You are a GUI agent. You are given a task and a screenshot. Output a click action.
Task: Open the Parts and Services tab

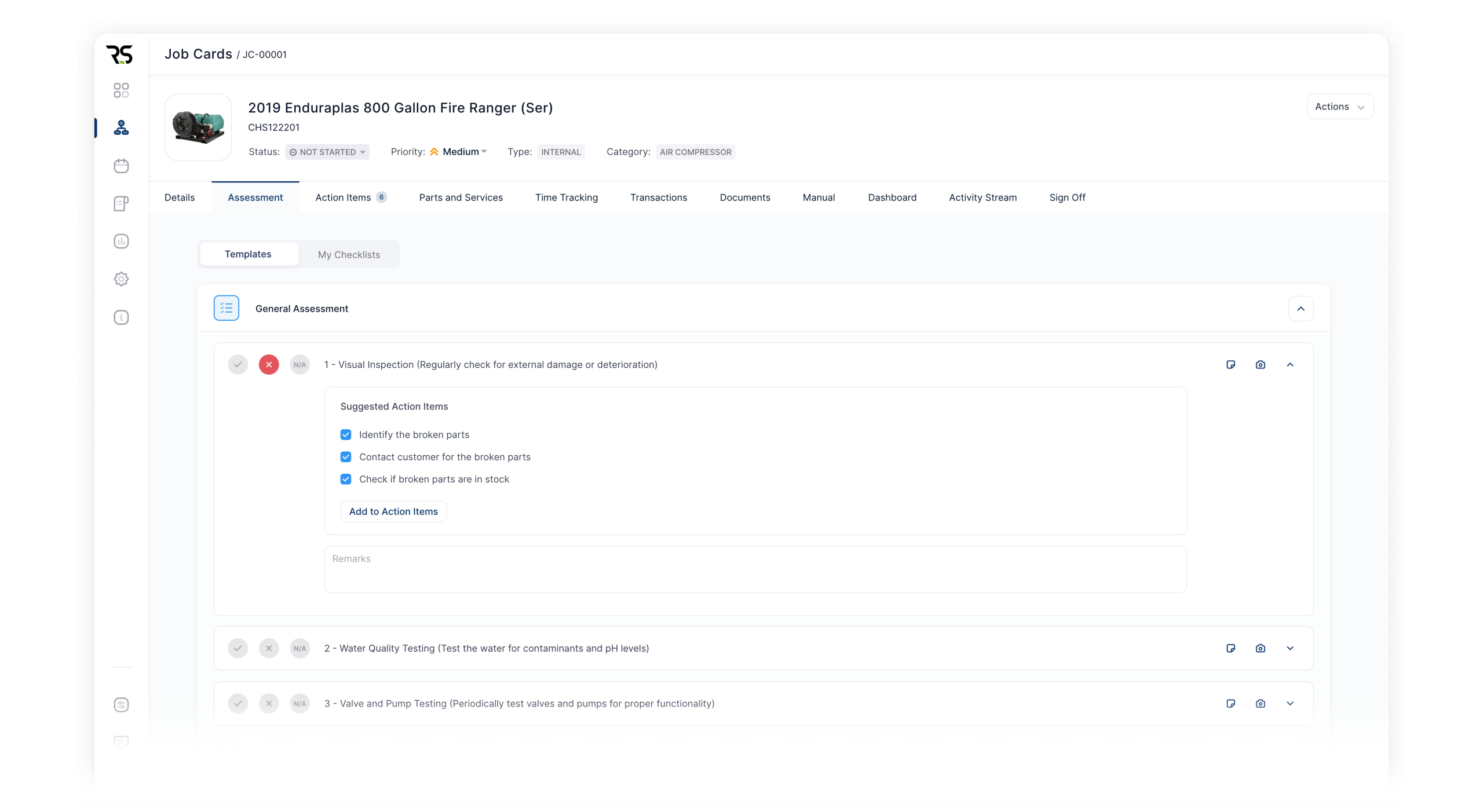tap(461, 197)
